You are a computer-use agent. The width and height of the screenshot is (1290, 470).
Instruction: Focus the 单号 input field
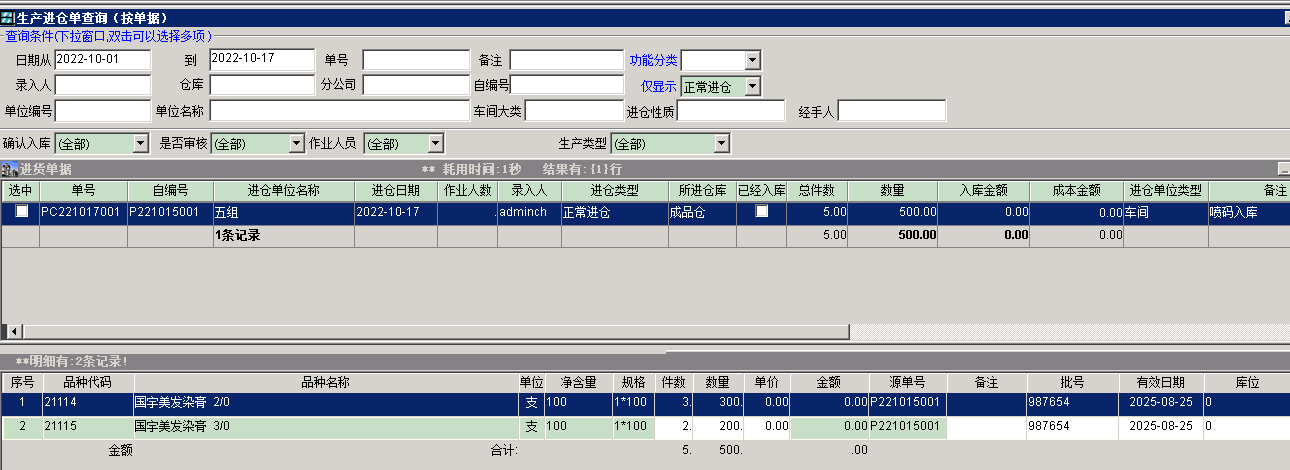point(415,60)
